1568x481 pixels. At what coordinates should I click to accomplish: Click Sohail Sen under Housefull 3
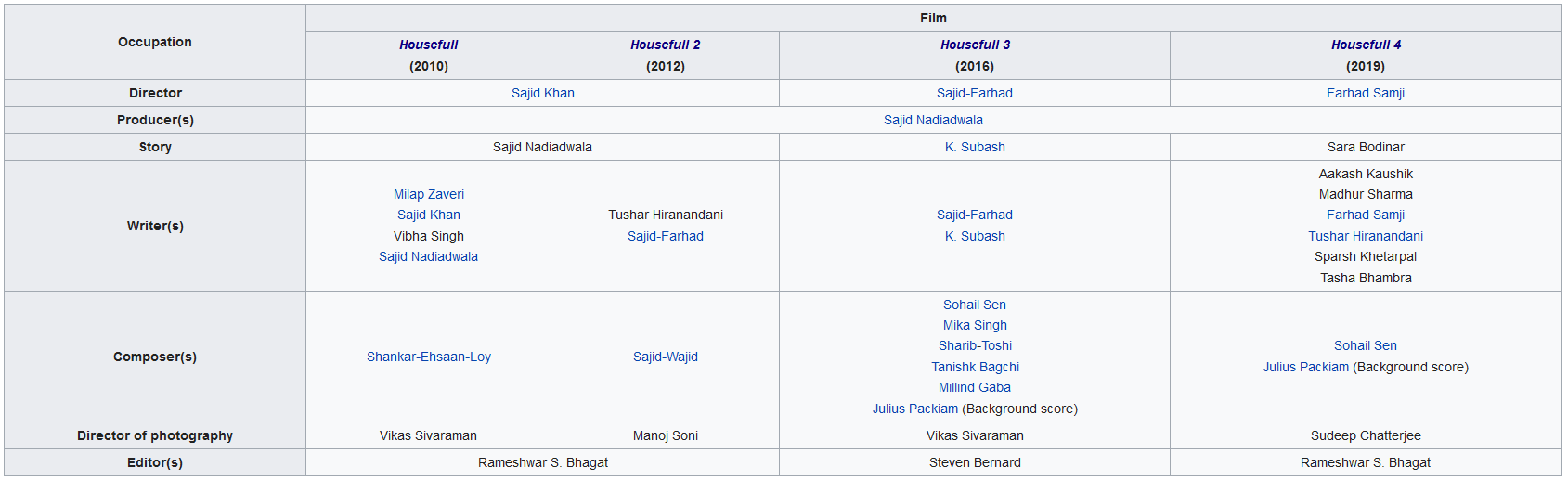(975, 305)
